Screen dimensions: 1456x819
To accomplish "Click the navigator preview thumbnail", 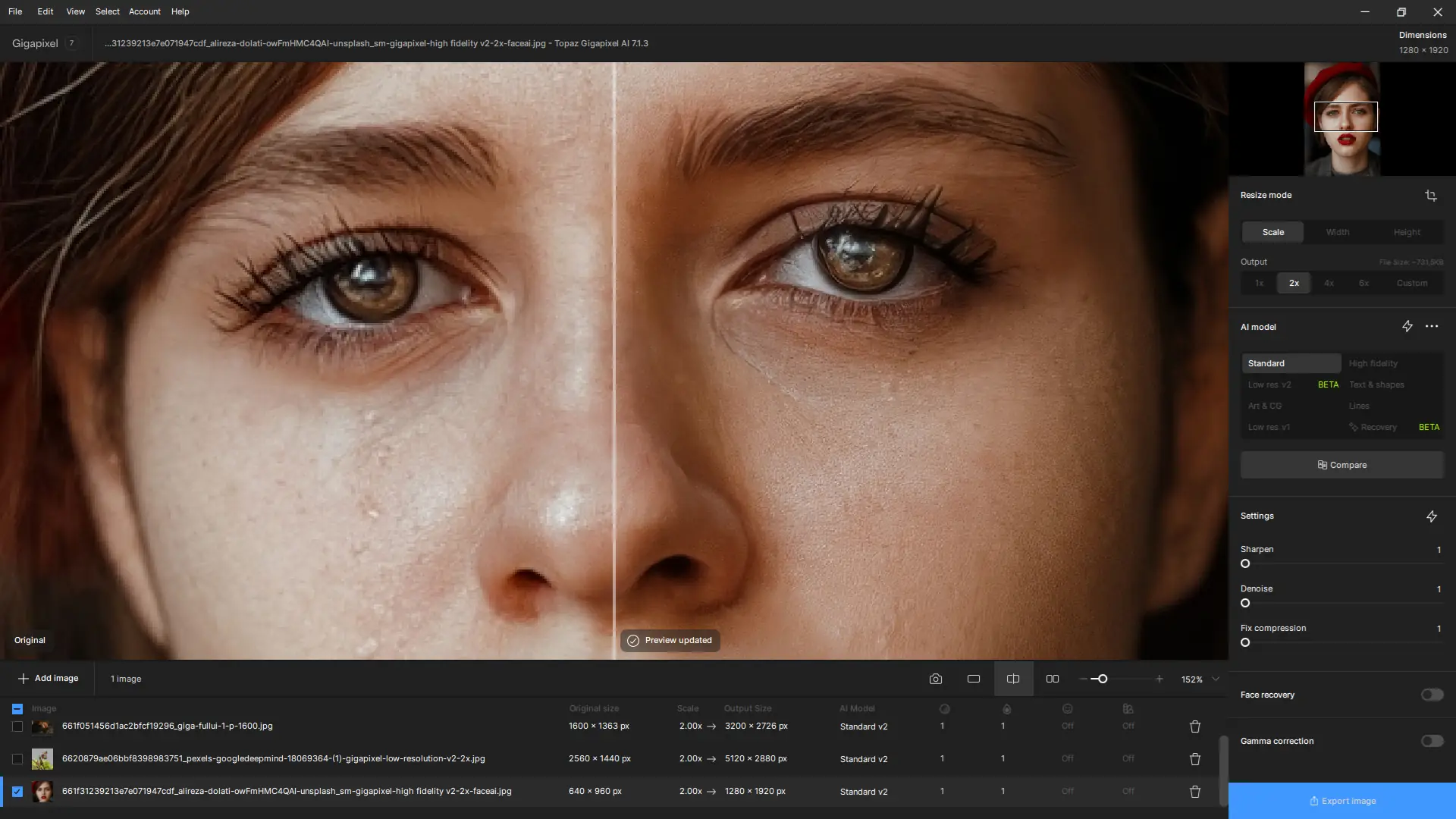I will [1341, 119].
